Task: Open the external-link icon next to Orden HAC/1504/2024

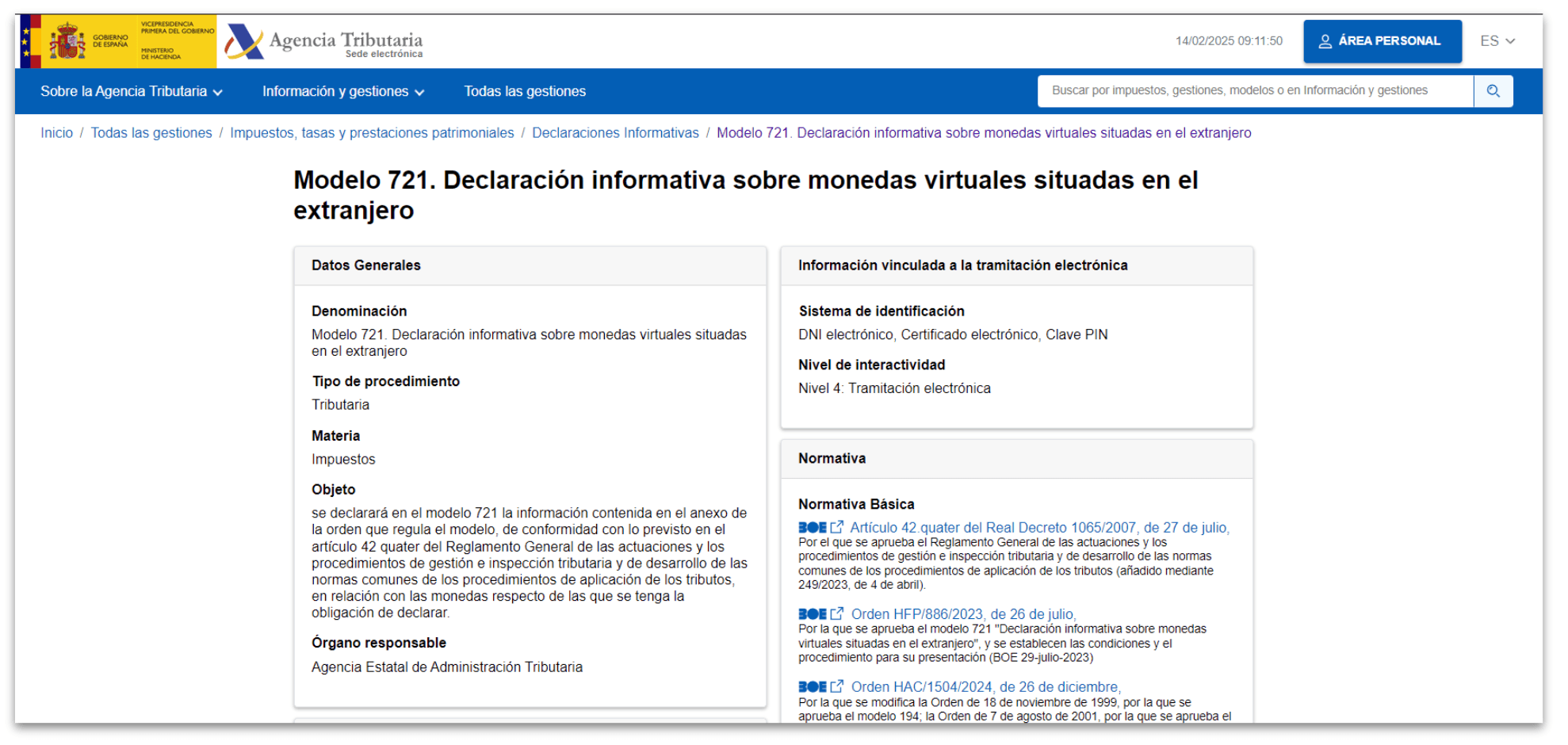Action: [x=837, y=686]
